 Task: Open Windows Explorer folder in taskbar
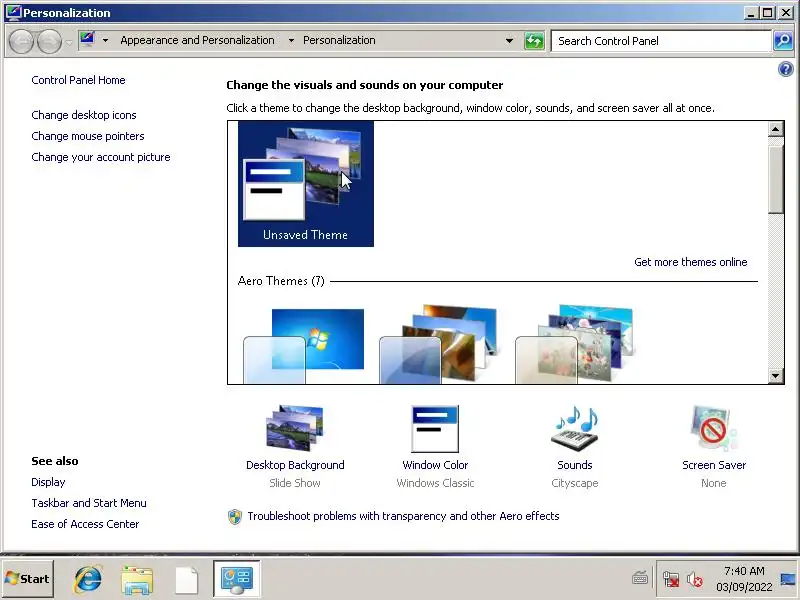tap(137, 580)
